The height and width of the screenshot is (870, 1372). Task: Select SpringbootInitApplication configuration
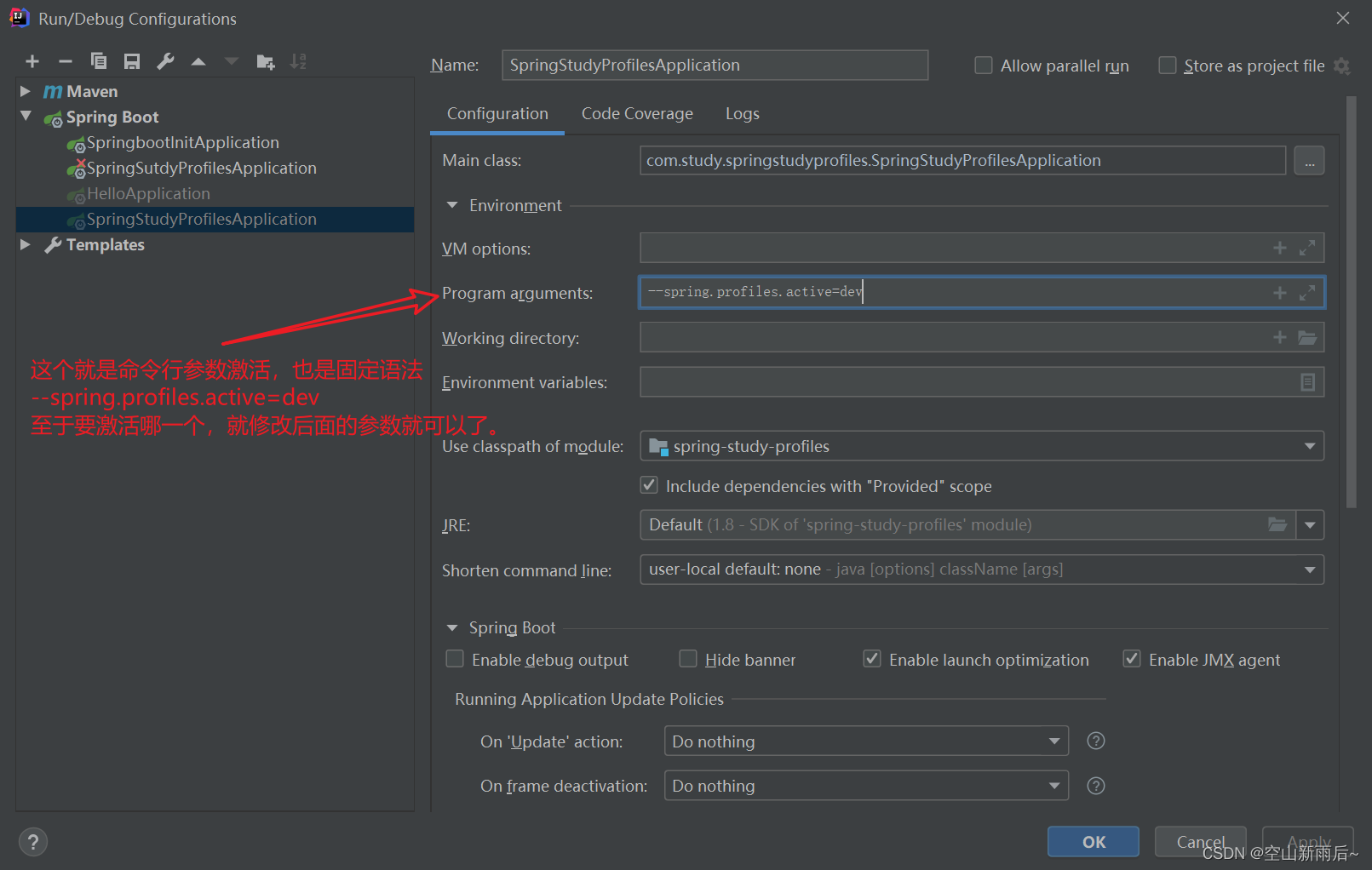[182, 142]
